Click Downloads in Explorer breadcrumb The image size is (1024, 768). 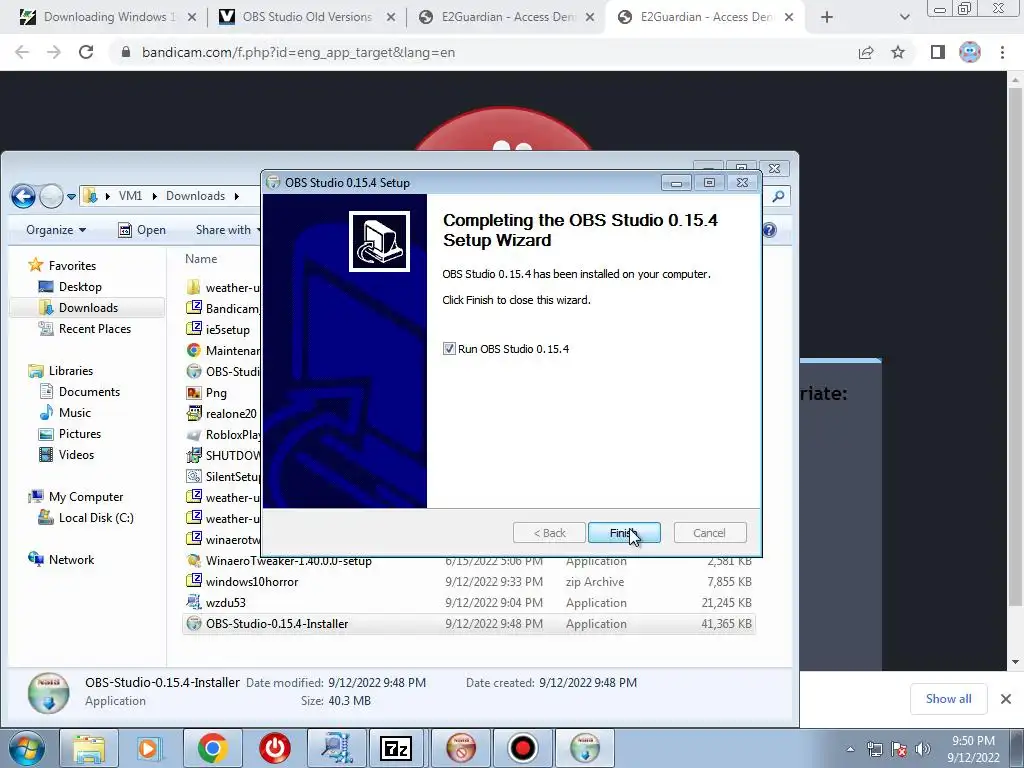pos(195,196)
